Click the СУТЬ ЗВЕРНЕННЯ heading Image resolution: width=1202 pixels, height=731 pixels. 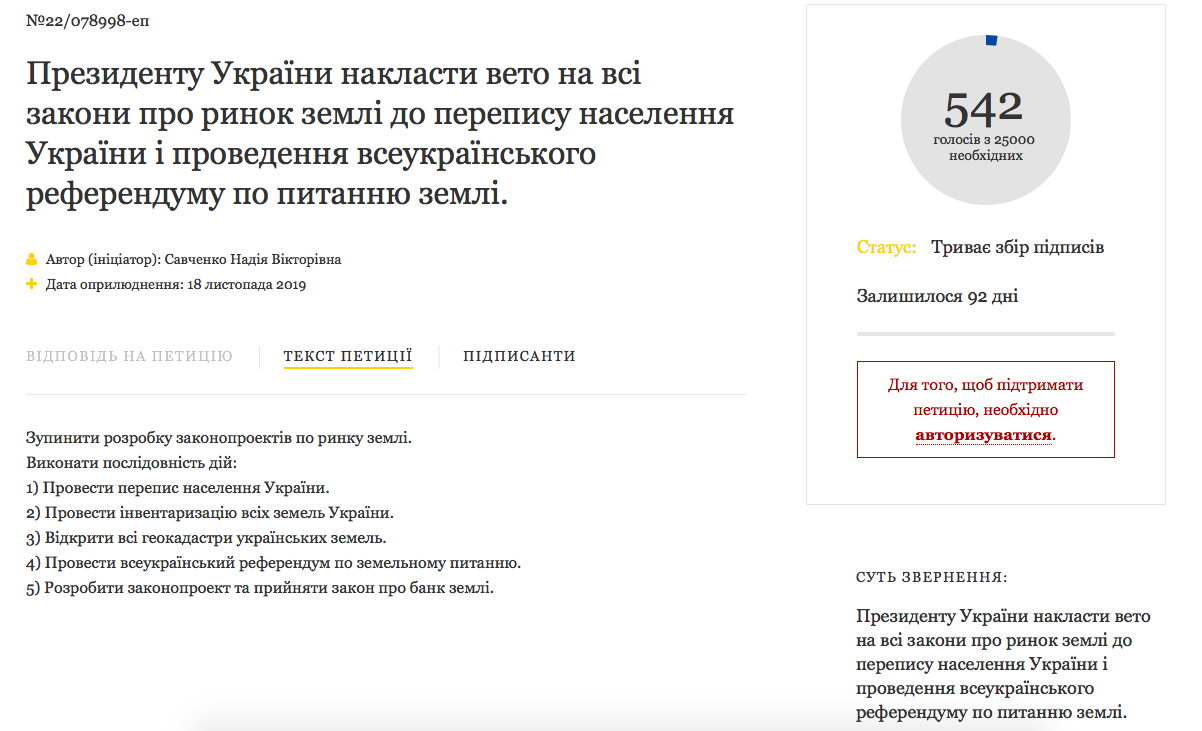pyautogui.click(x=932, y=578)
